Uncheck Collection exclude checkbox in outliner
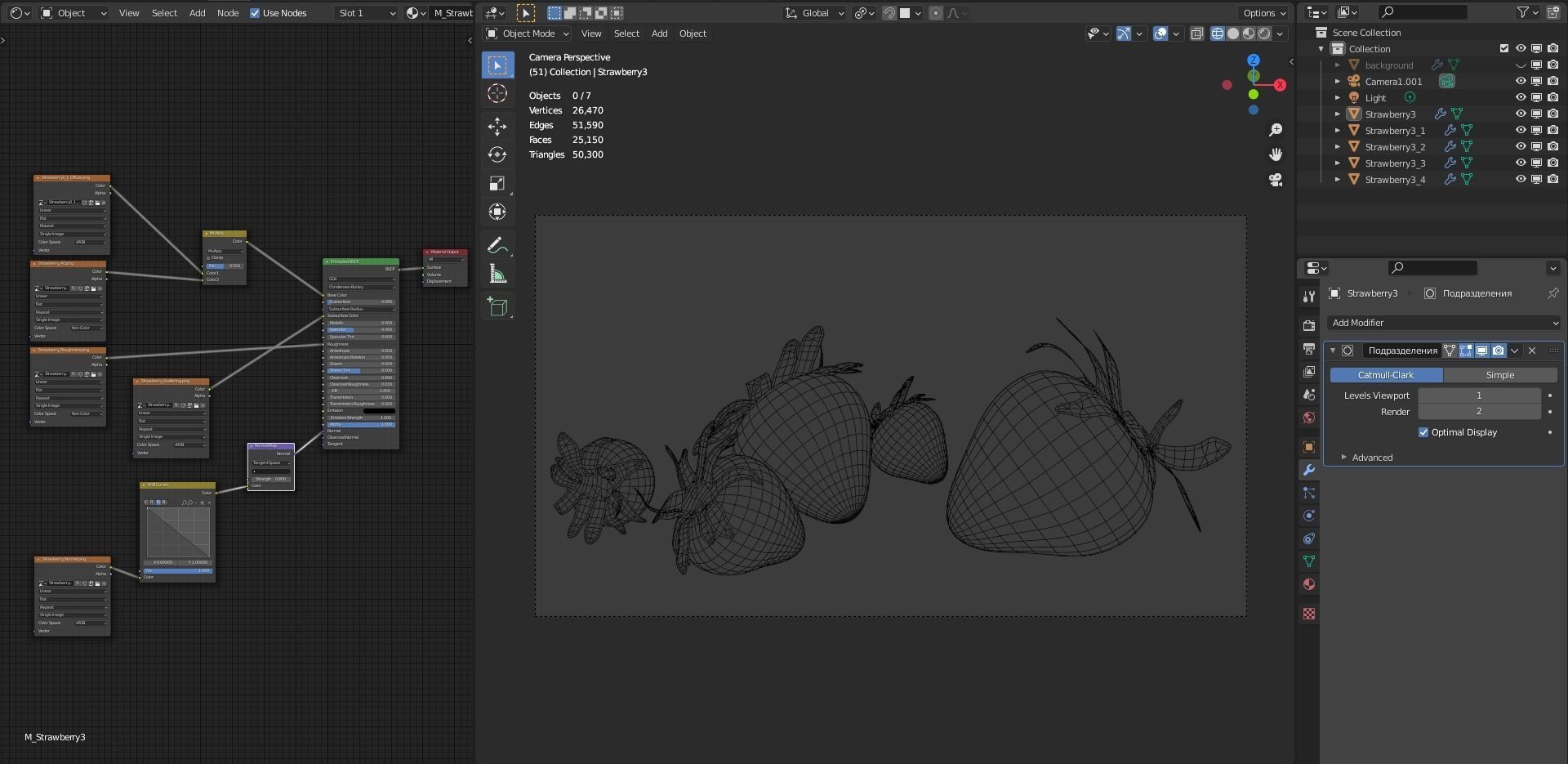Screen dimensions: 1568x764 tap(1504, 48)
